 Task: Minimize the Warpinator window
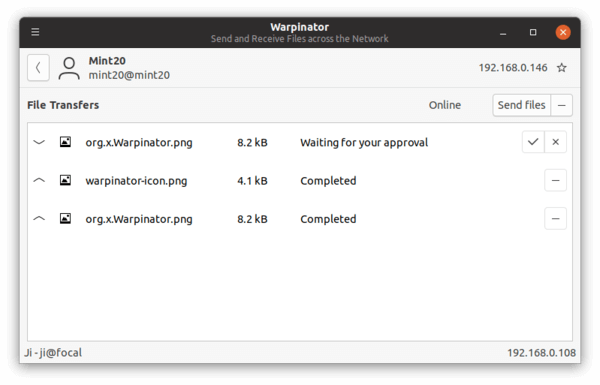(503, 33)
